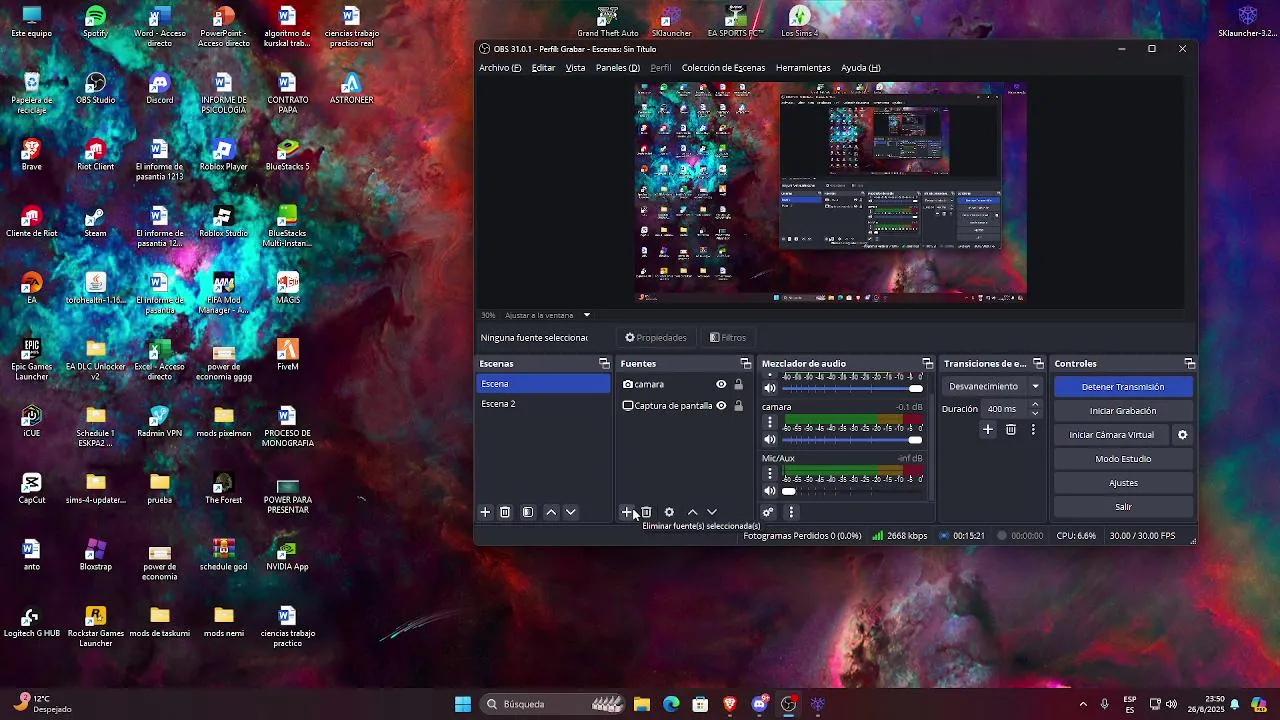The height and width of the screenshot is (720, 1280).
Task: Adjust the camara volume slider
Action: coord(852,440)
